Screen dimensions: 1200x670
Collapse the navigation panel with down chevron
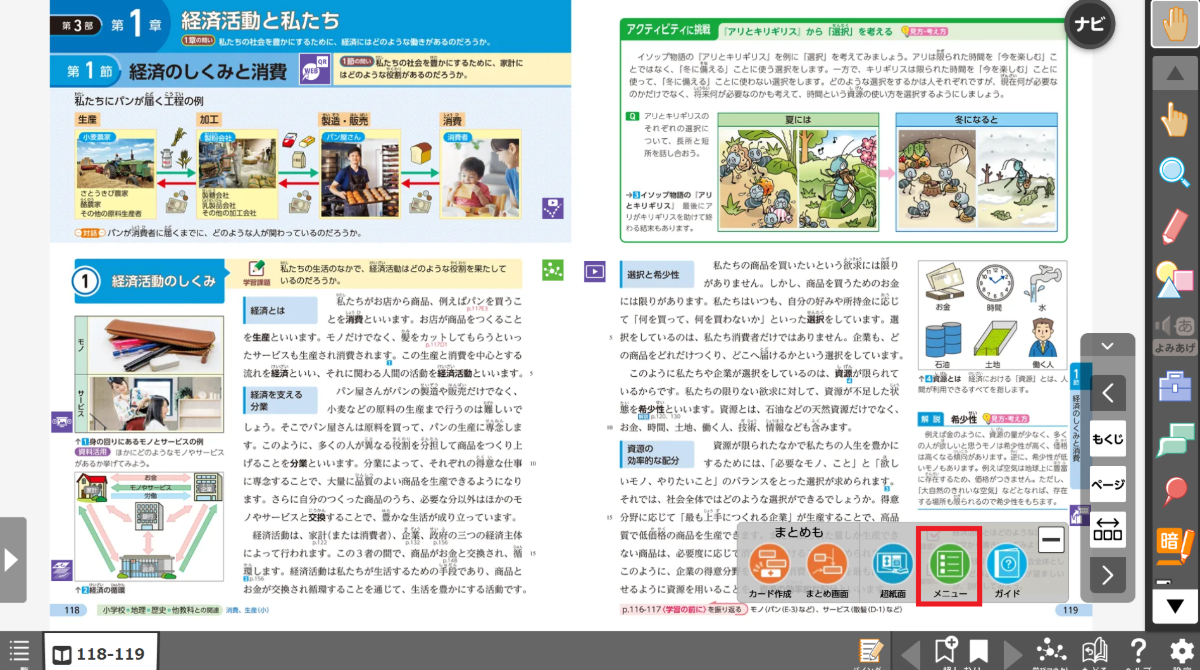(1107, 346)
